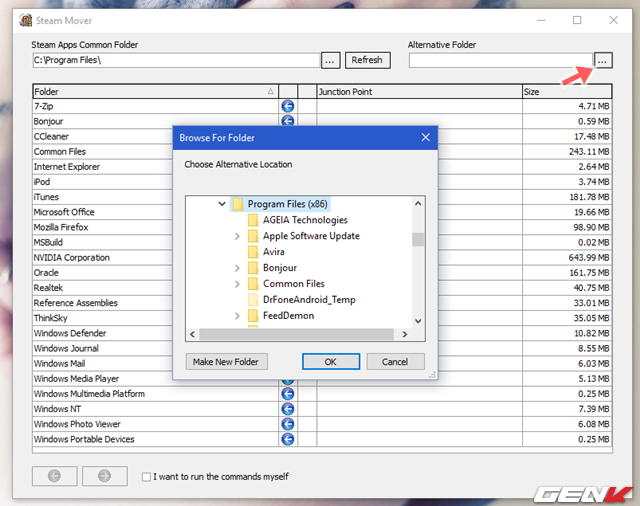Click the Steam Apps Common Folder path field
This screenshot has width=640, height=506.
coord(176,60)
